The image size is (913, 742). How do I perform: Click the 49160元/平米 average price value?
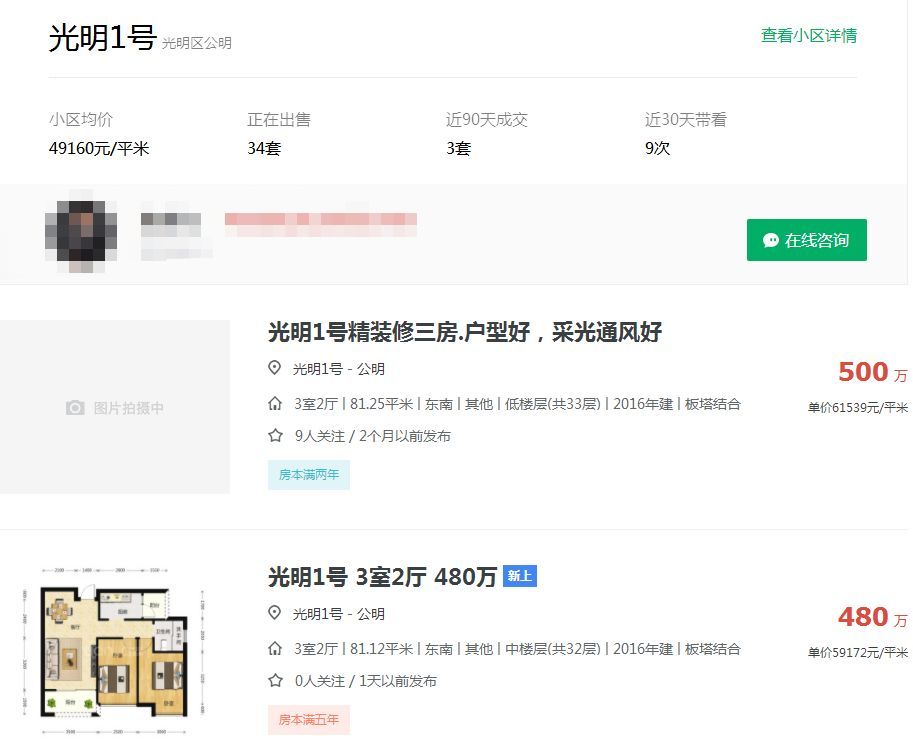(99, 149)
